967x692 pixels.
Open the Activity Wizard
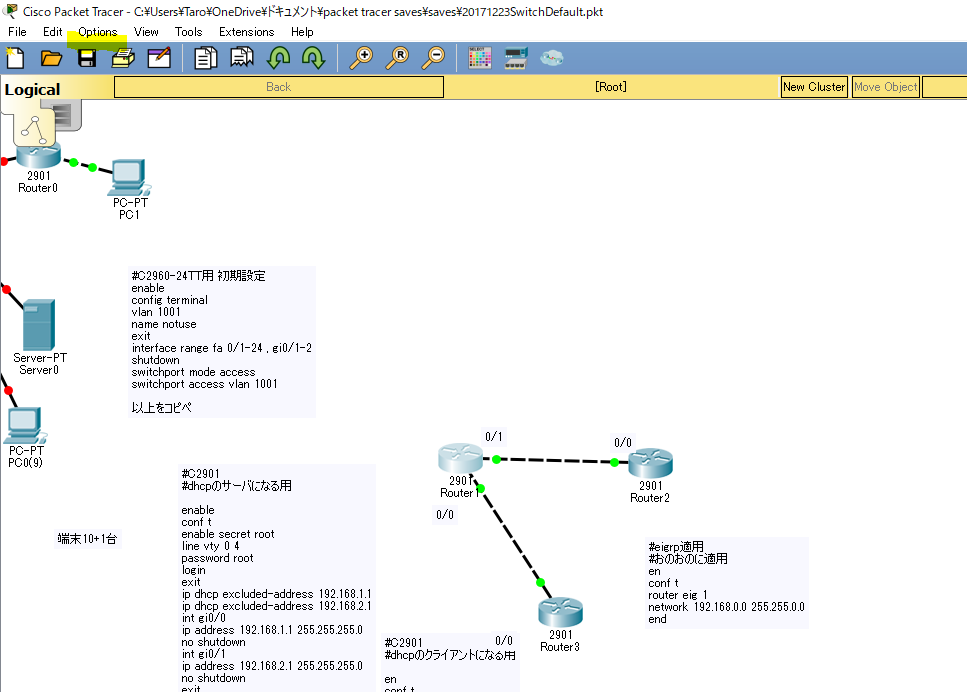coord(159,57)
